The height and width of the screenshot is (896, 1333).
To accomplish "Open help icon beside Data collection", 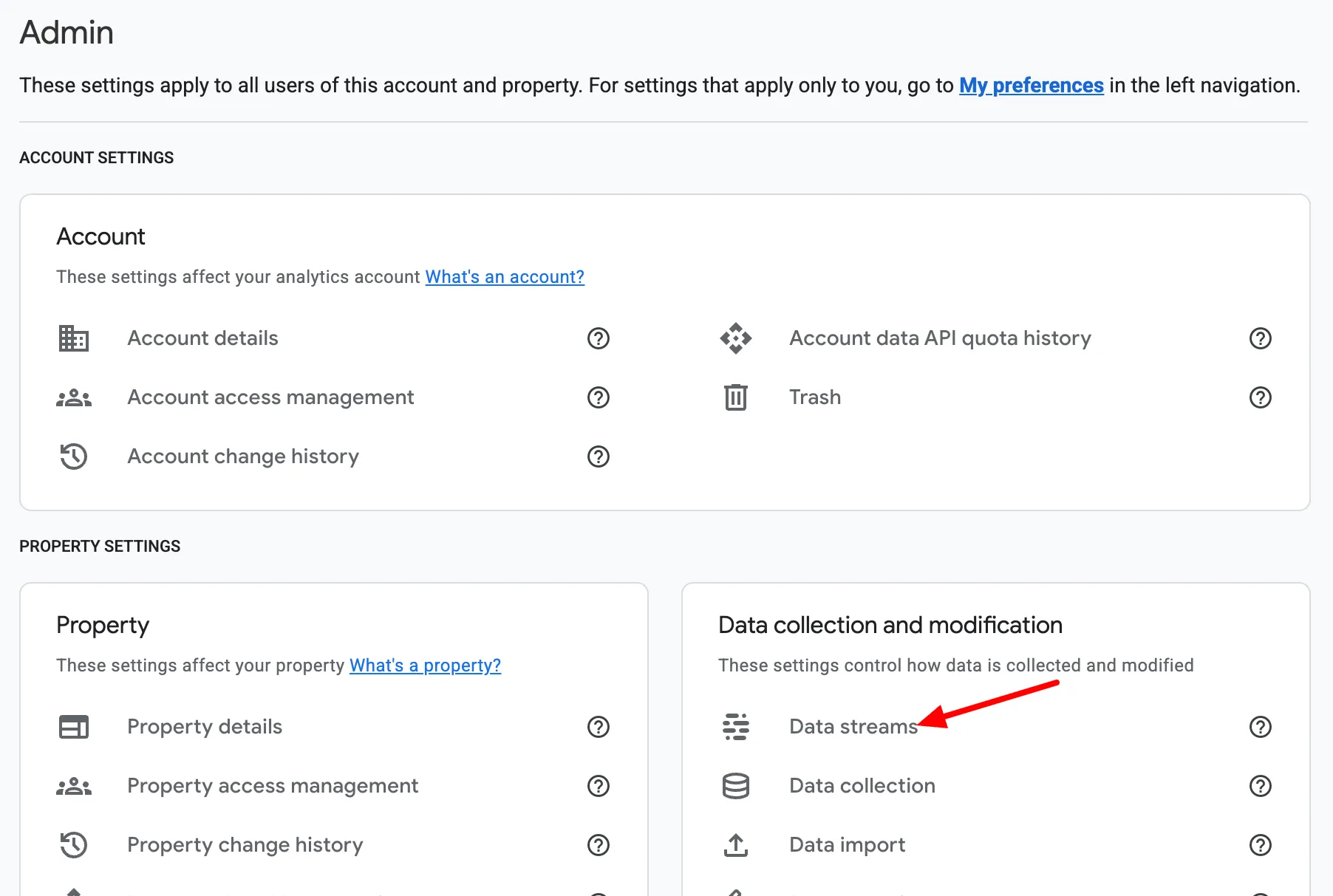I will (1261, 786).
